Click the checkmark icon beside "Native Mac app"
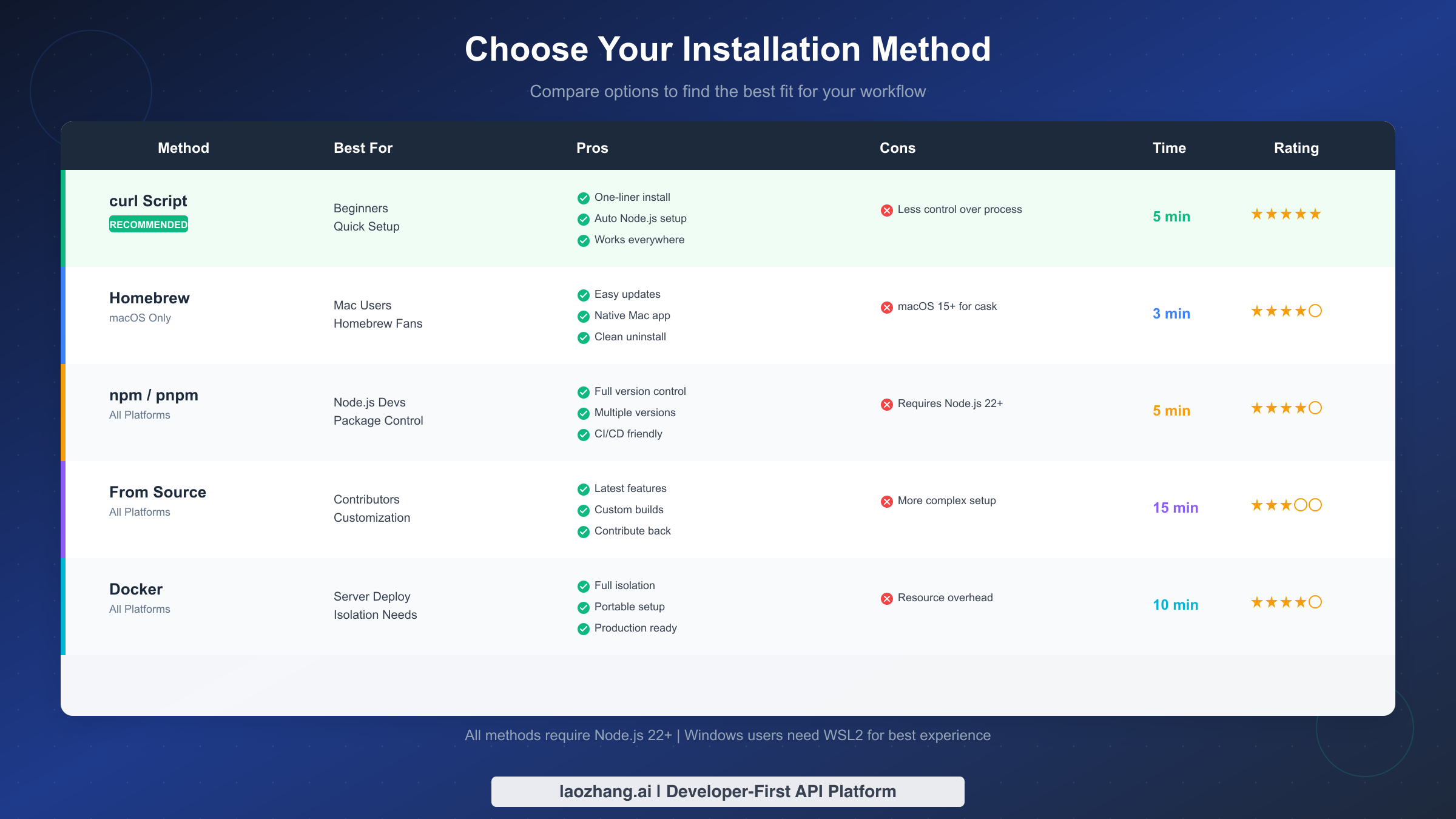The height and width of the screenshot is (819, 1456). pos(584,316)
